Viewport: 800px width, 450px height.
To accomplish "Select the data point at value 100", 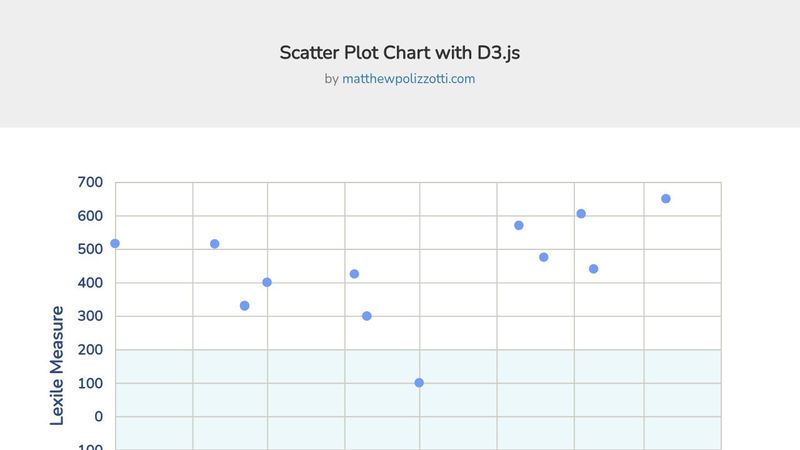I will pyautogui.click(x=419, y=383).
